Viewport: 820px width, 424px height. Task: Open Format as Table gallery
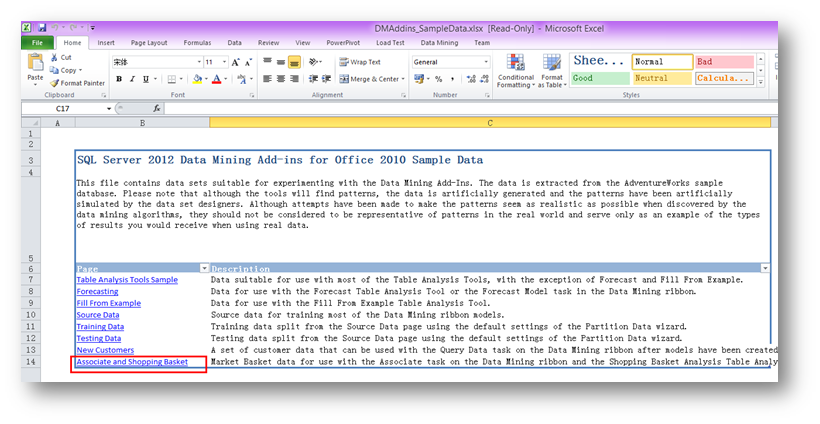click(x=552, y=71)
